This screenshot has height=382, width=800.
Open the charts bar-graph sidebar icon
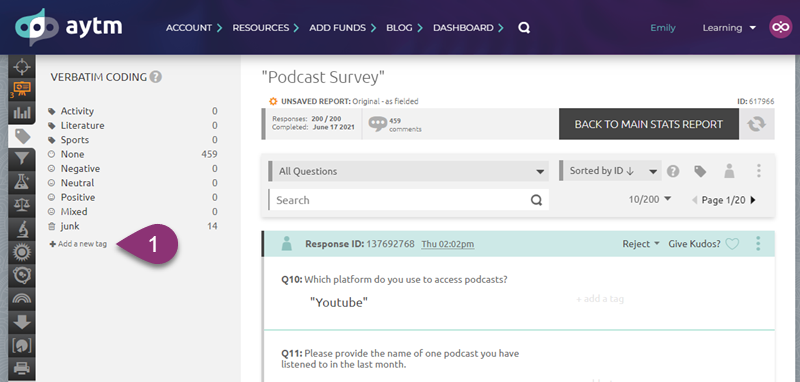point(22,112)
